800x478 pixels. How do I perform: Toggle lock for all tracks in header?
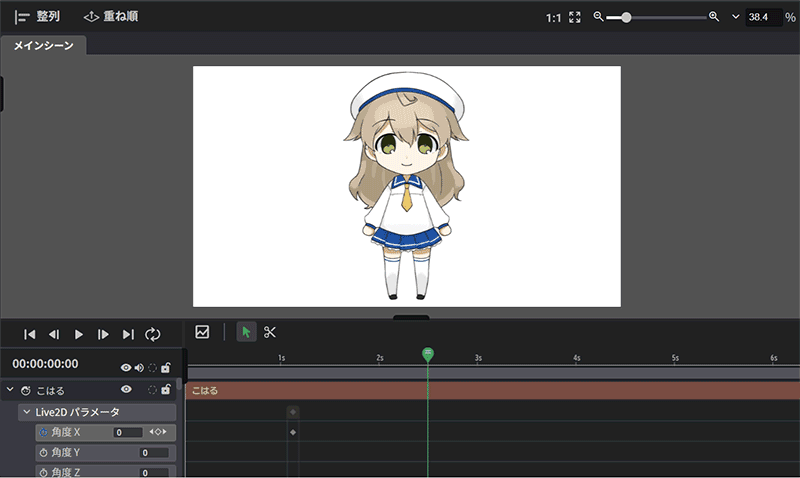[165, 367]
